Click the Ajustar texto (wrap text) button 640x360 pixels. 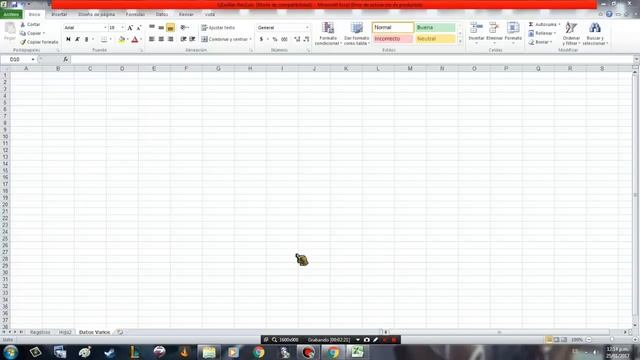[x=218, y=28]
